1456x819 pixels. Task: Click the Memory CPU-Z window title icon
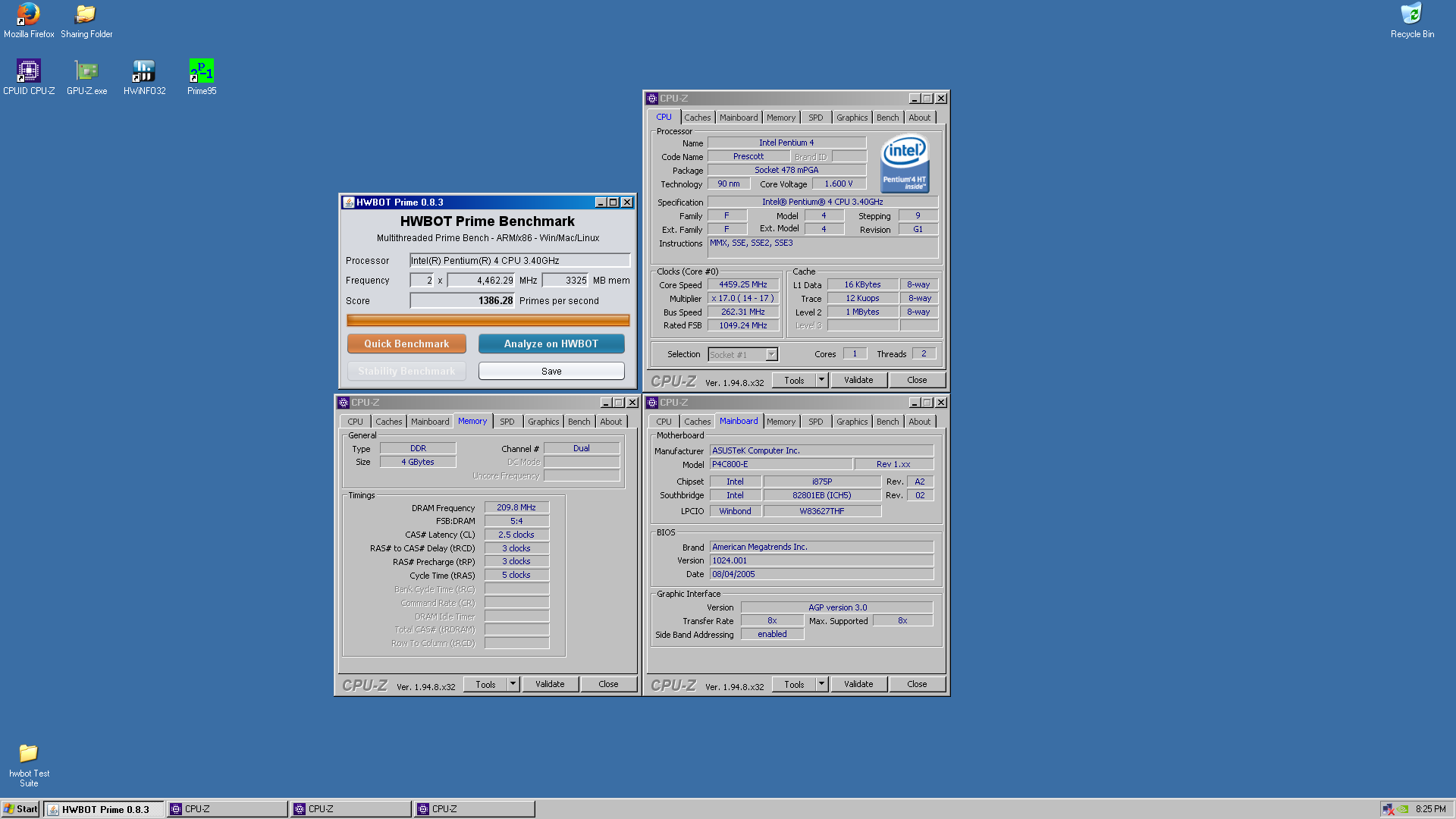pos(344,403)
